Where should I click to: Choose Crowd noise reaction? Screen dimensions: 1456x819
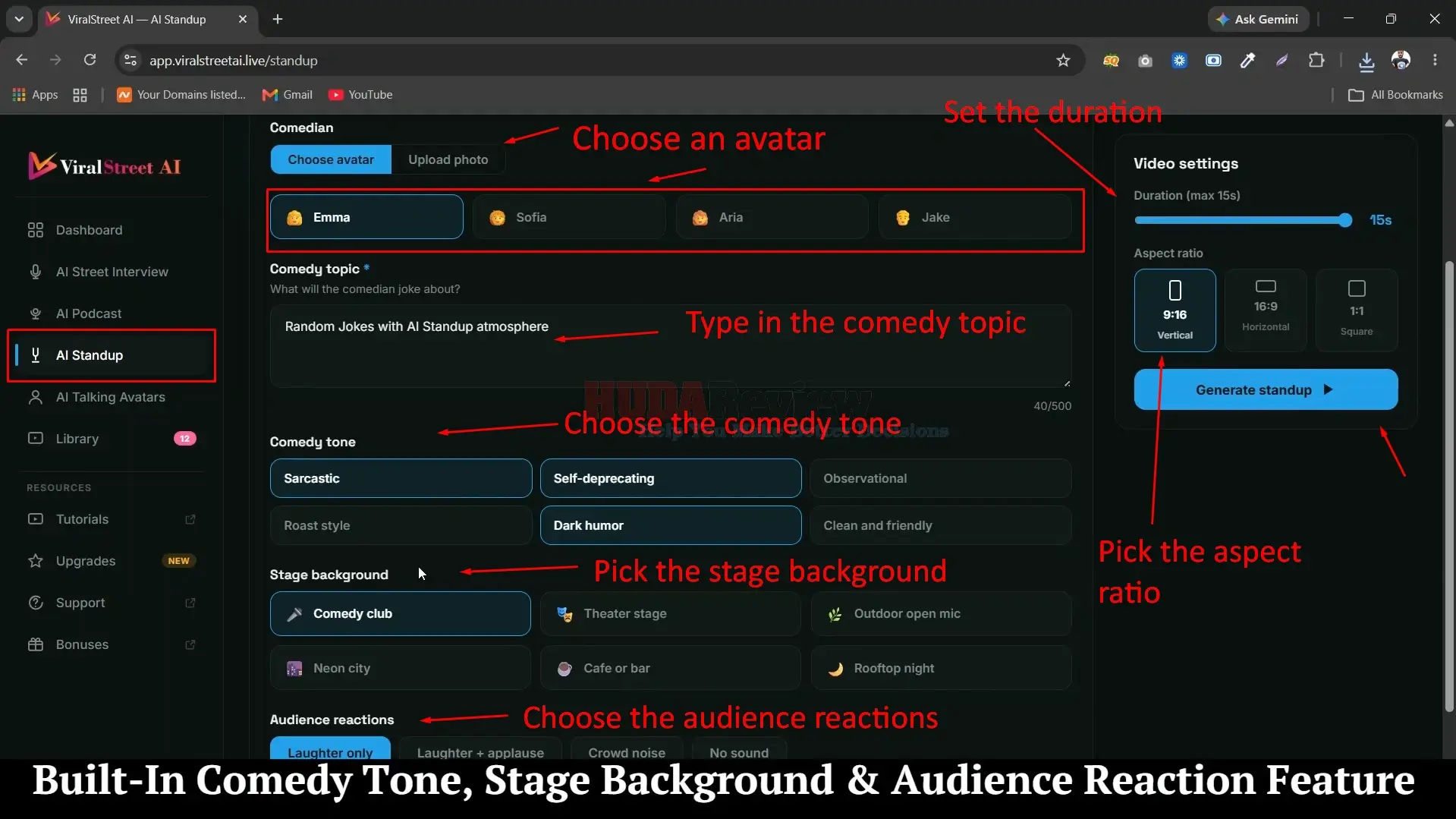pos(627,748)
